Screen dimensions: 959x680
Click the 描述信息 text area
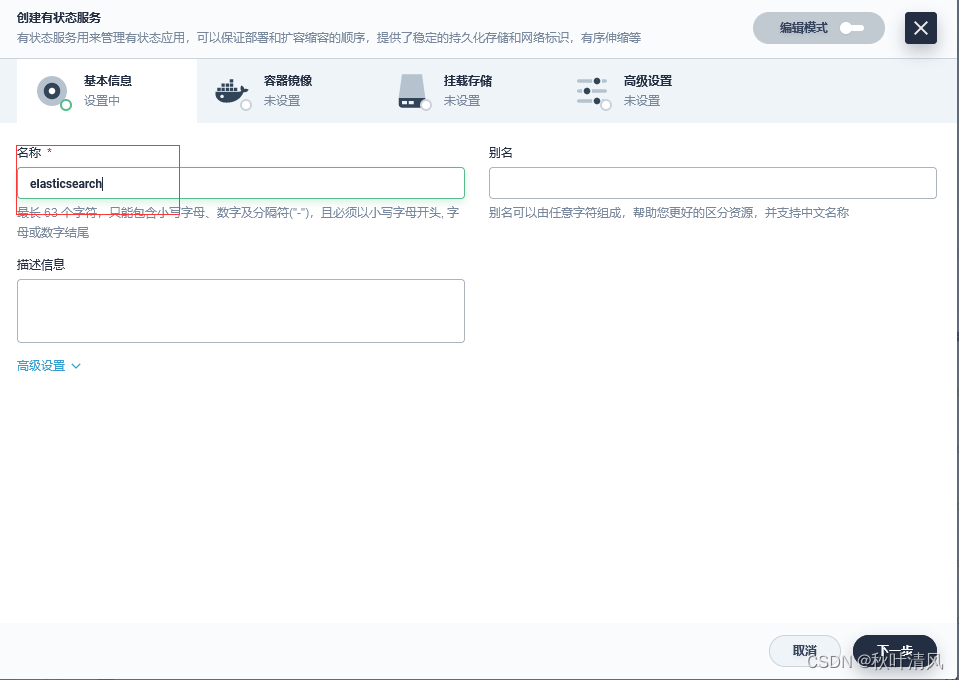click(240, 310)
